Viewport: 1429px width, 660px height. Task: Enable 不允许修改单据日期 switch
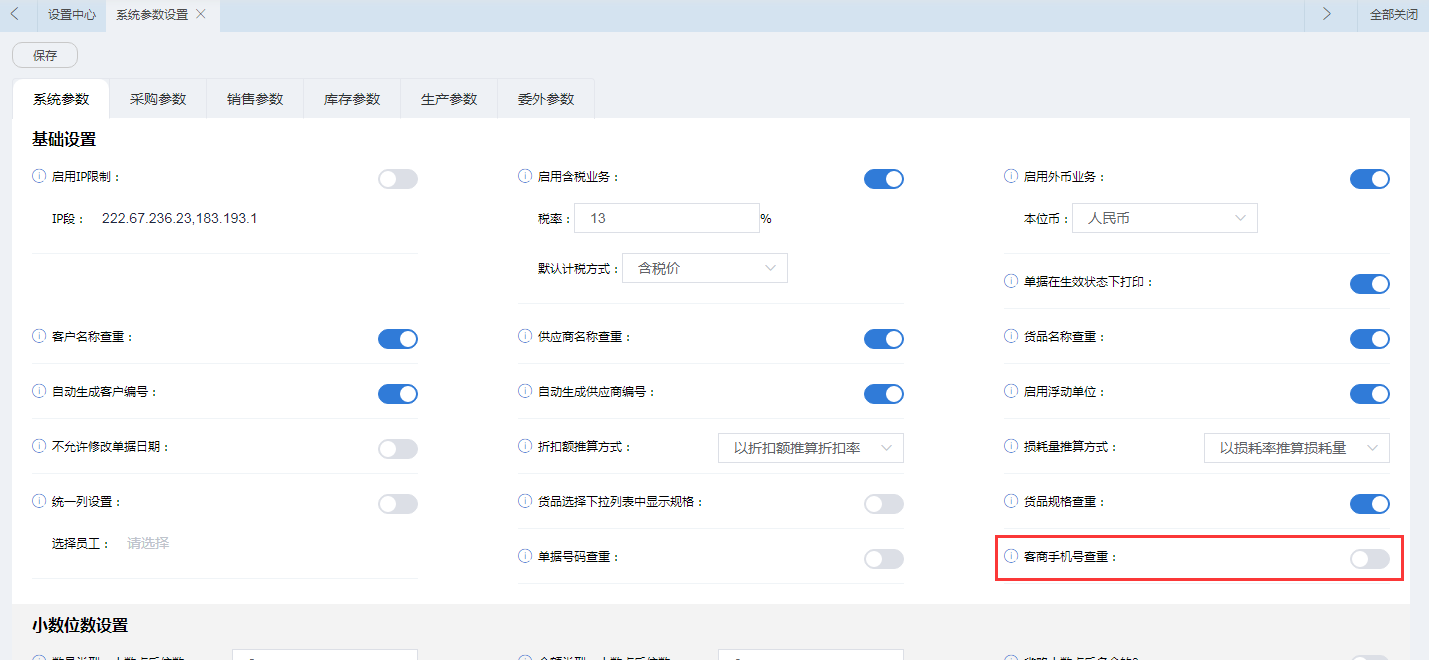398,449
